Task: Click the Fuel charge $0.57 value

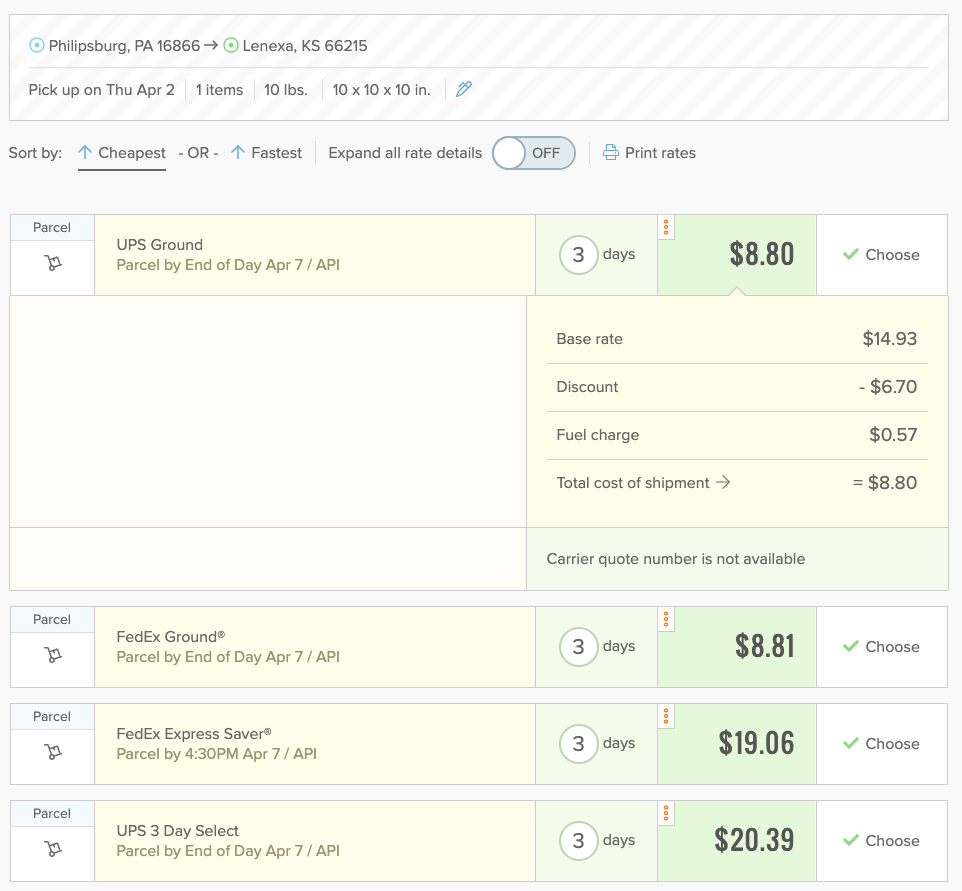Action: click(x=893, y=434)
